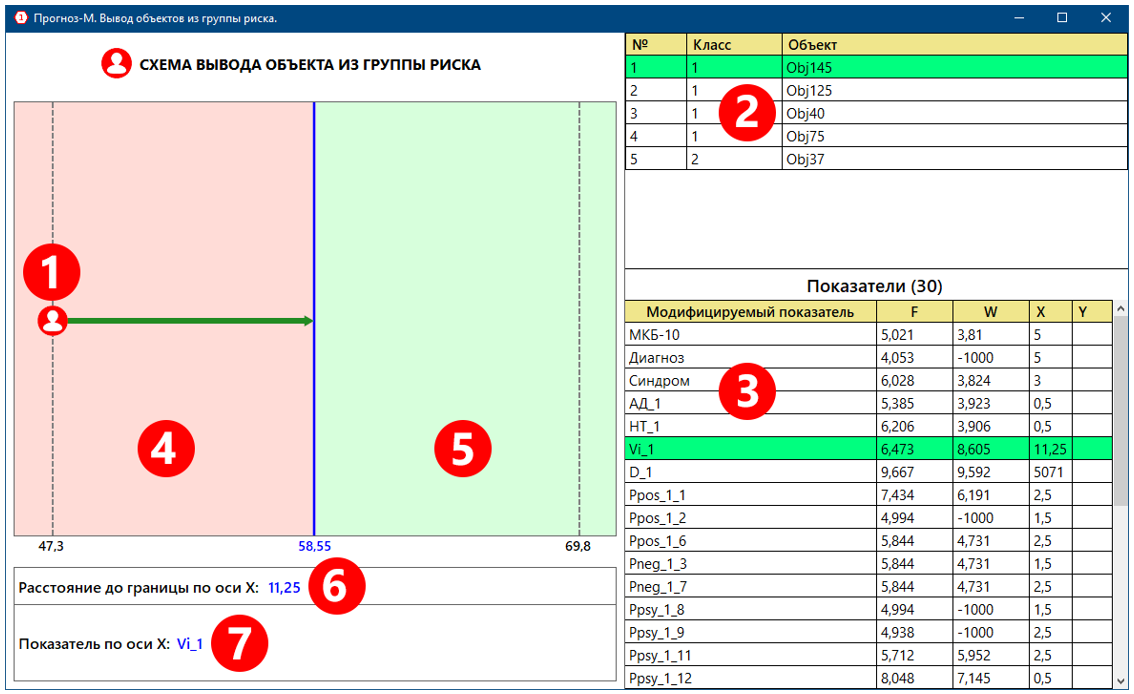The width and height of the screenshot is (1134, 694).
Task: Click the indicators table vertical scrollbar
Action: pos(1122,450)
